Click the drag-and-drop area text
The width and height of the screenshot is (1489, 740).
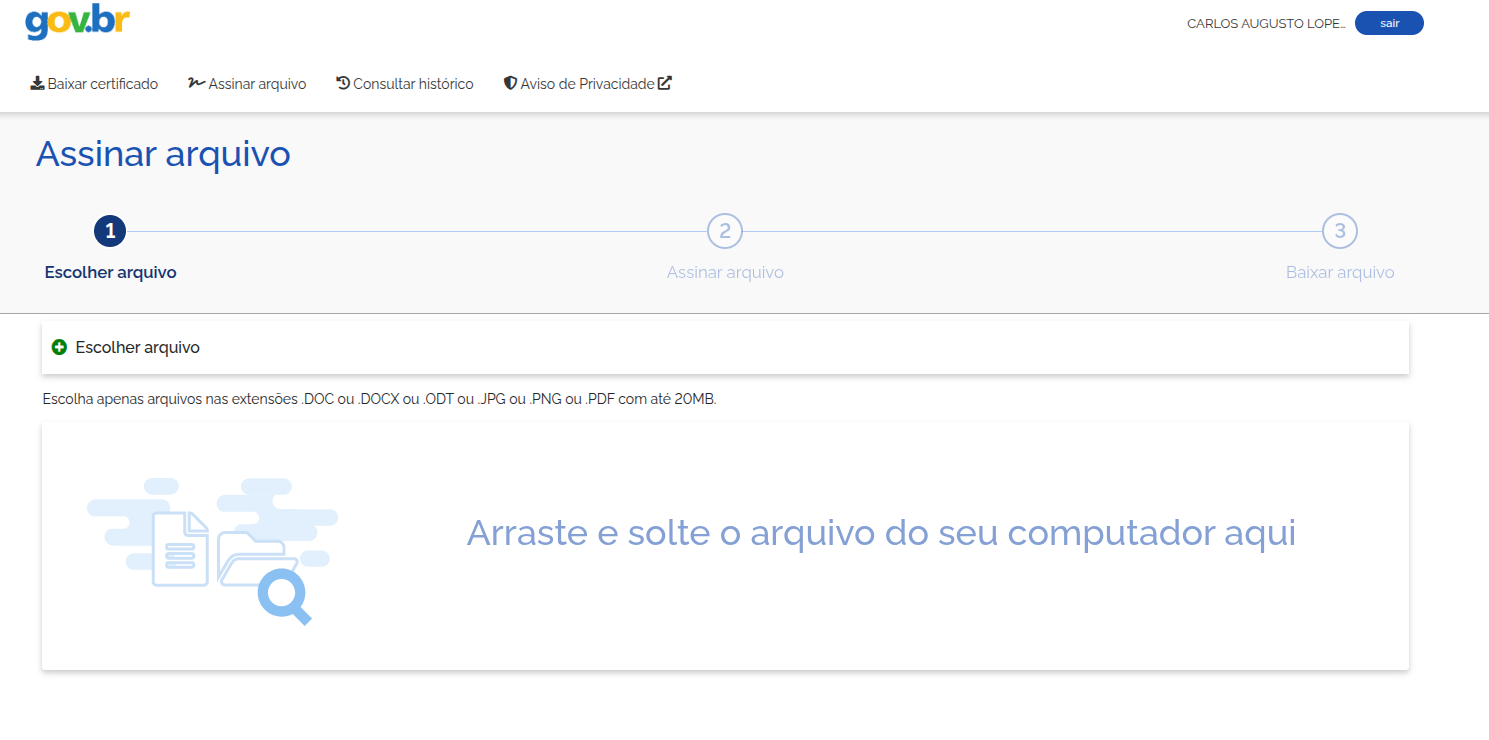(x=881, y=533)
